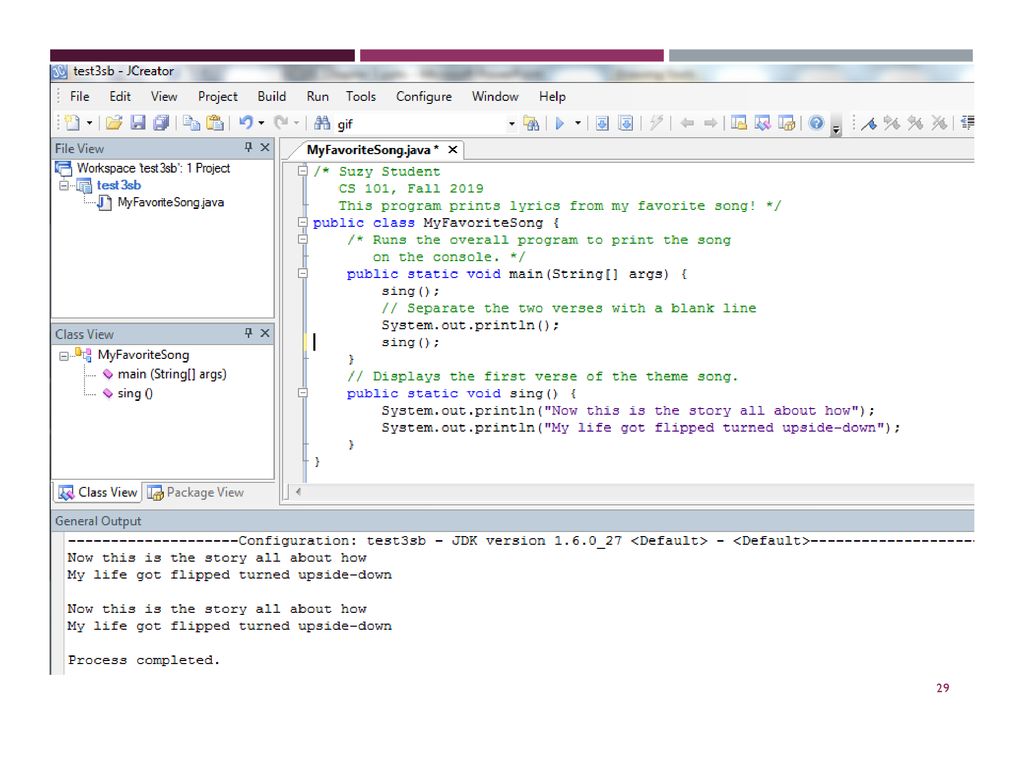The width and height of the screenshot is (1024, 768).
Task: Open the Project menu
Action: coord(218,97)
